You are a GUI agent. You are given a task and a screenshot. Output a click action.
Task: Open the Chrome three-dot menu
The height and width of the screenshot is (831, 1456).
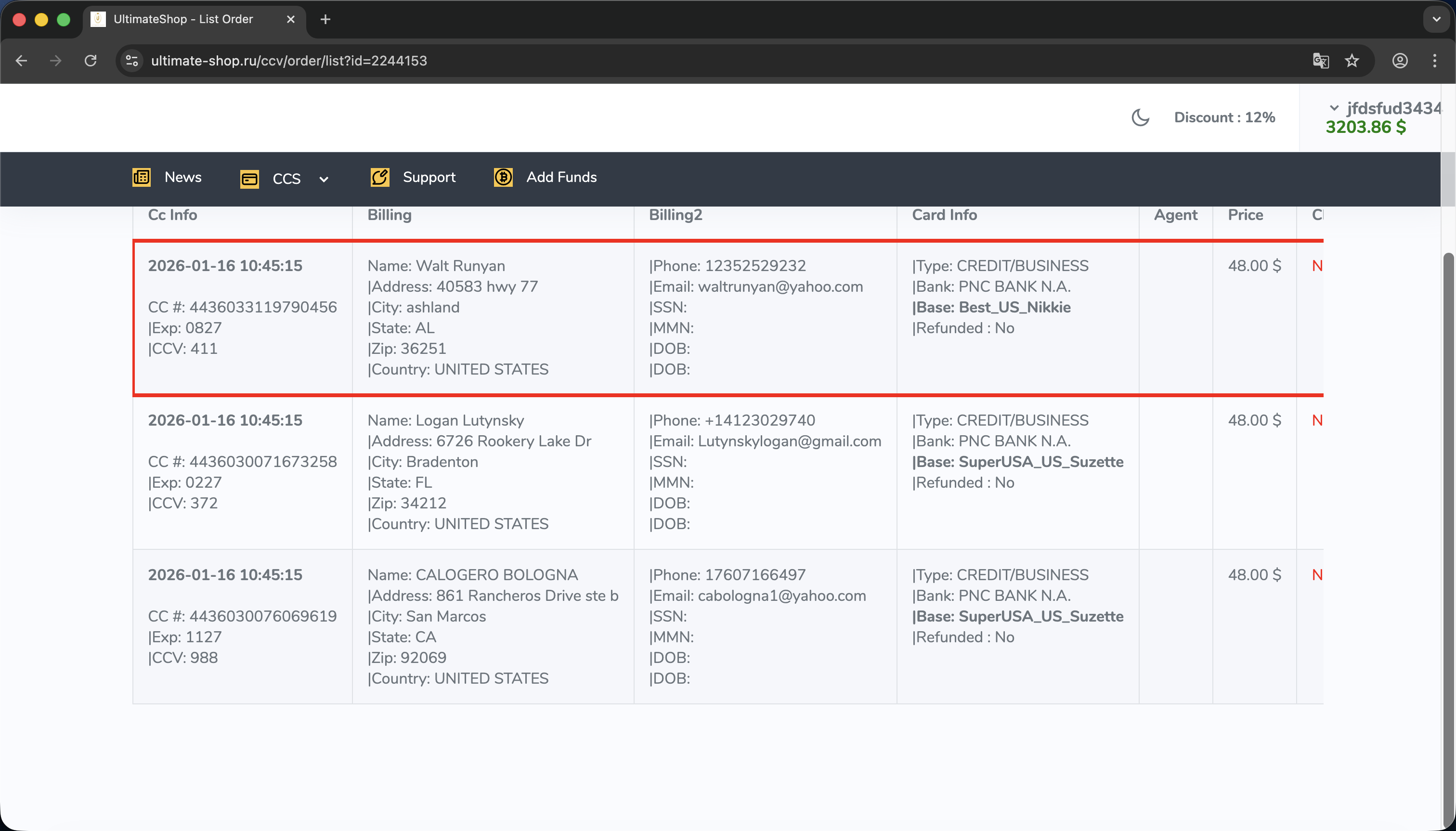tap(1434, 61)
